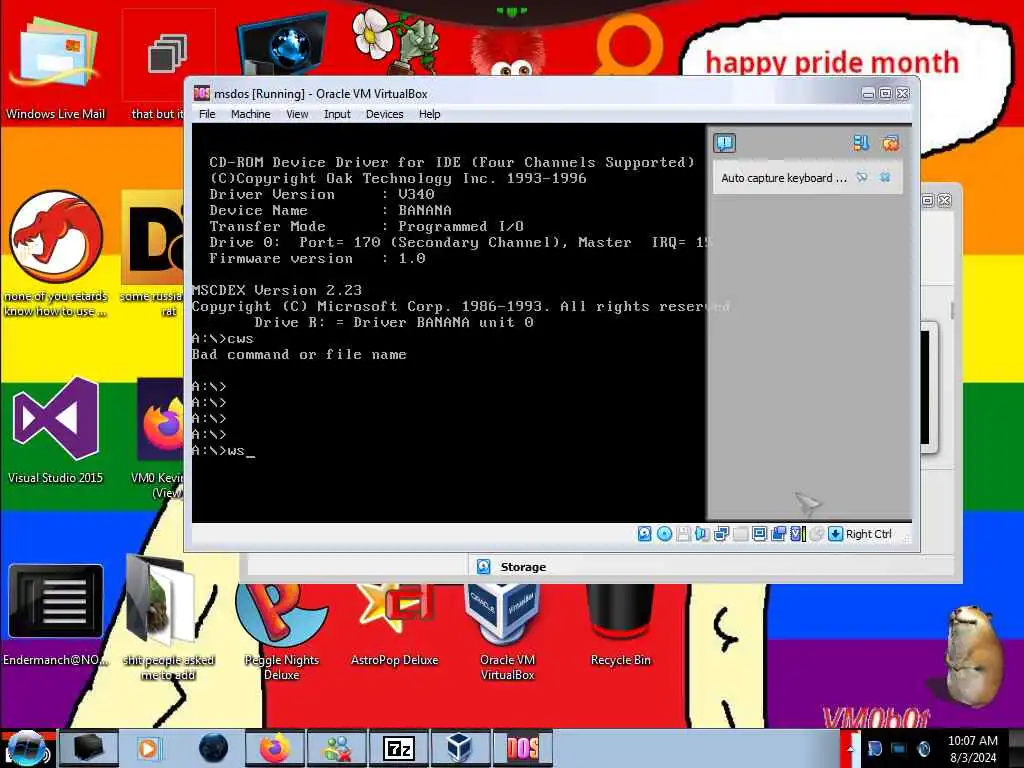Click the keyboard capture arrow icon
Screen dimensions: 1024x768
pos(835,534)
